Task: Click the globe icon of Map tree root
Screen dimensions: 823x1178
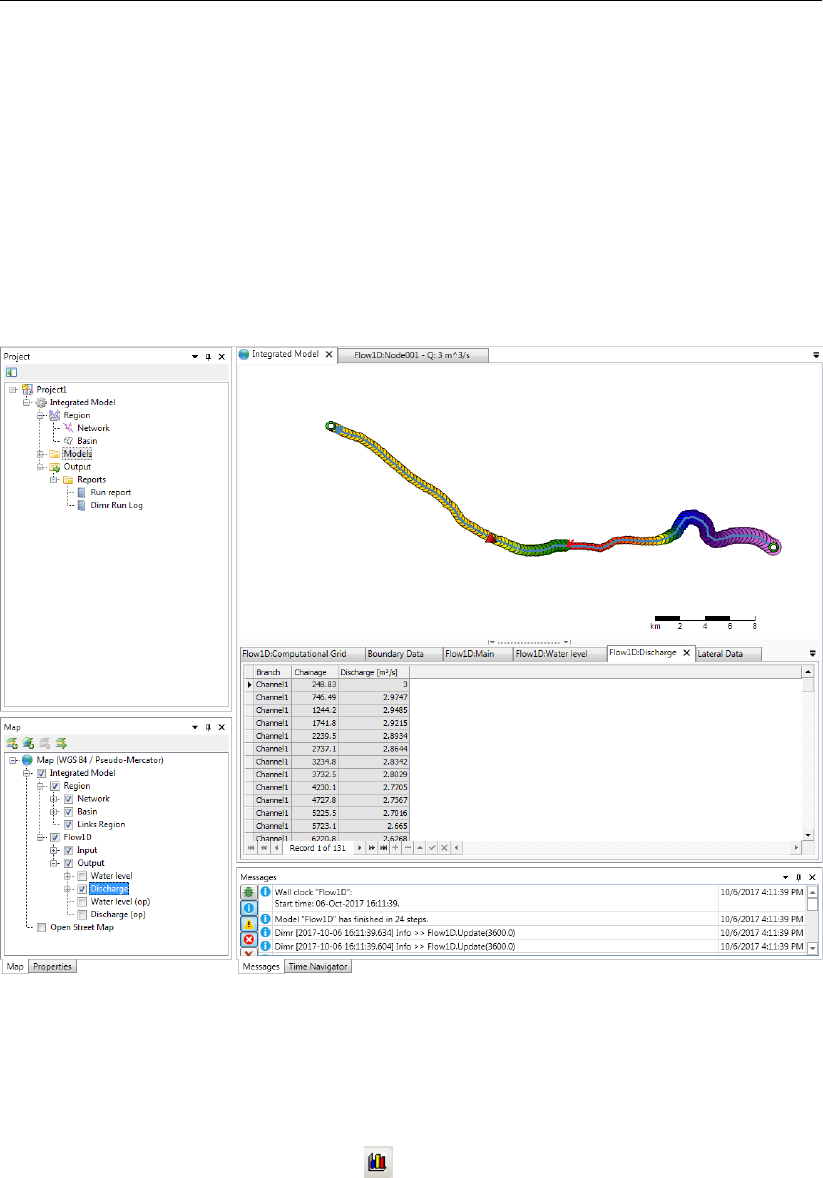Action: (x=28, y=760)
